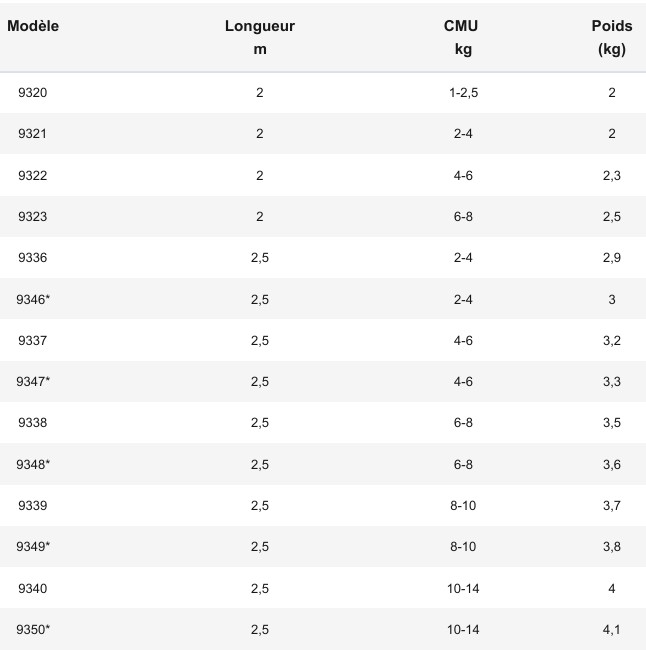Click the 9349* model cell
Viewport: 646px width, 652px height.
click(33, 547)
